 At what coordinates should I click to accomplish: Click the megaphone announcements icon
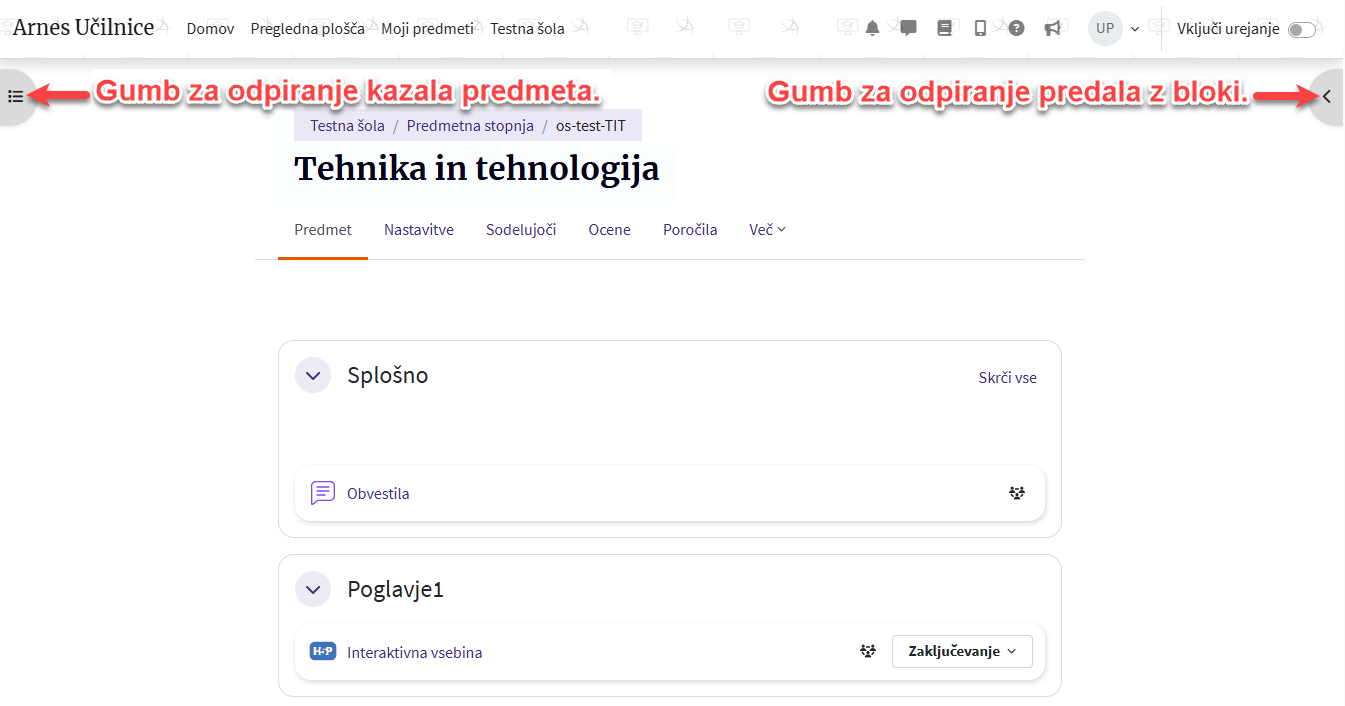[1052, 29]
